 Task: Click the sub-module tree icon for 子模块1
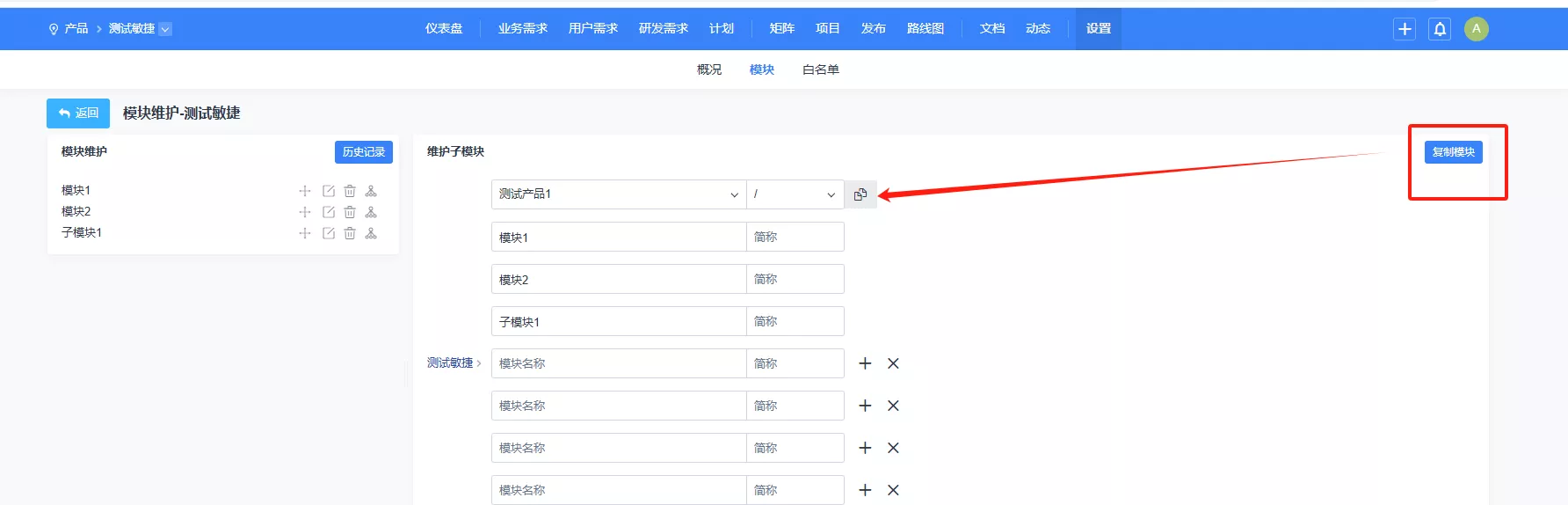(x=371, y=233)
